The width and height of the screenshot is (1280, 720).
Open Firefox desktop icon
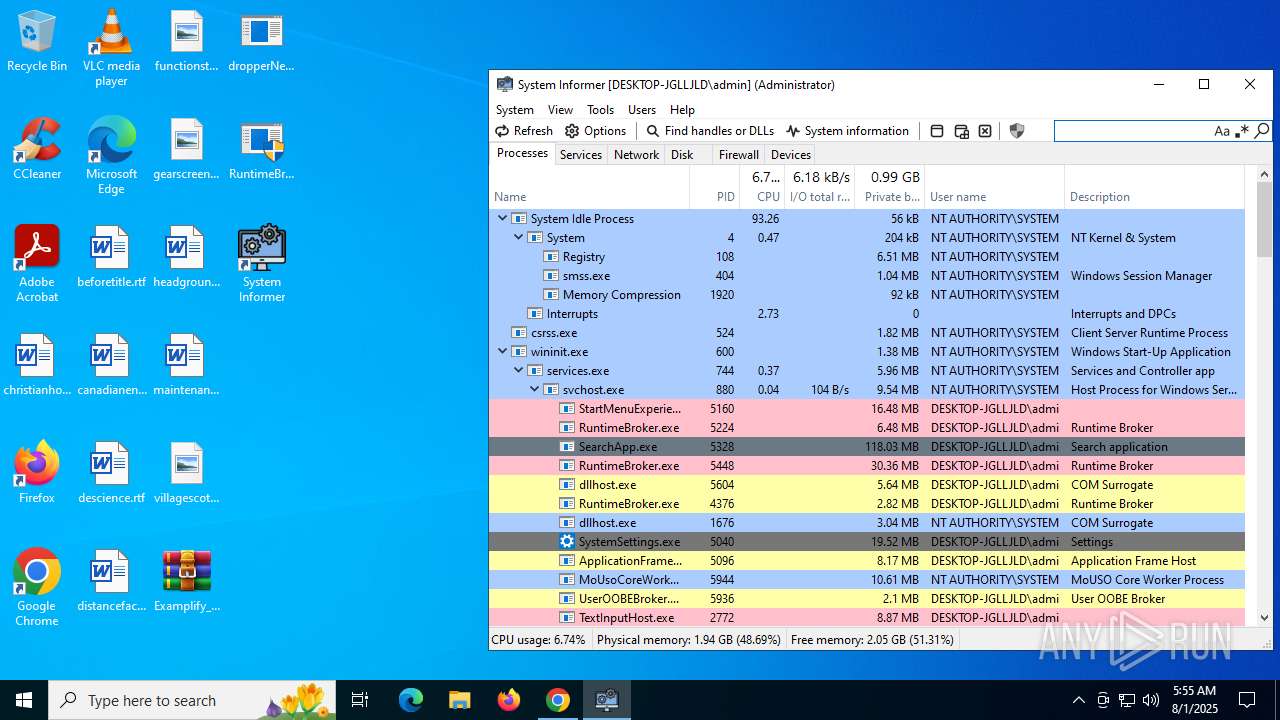pyautogui.click(x=37, y=473)
